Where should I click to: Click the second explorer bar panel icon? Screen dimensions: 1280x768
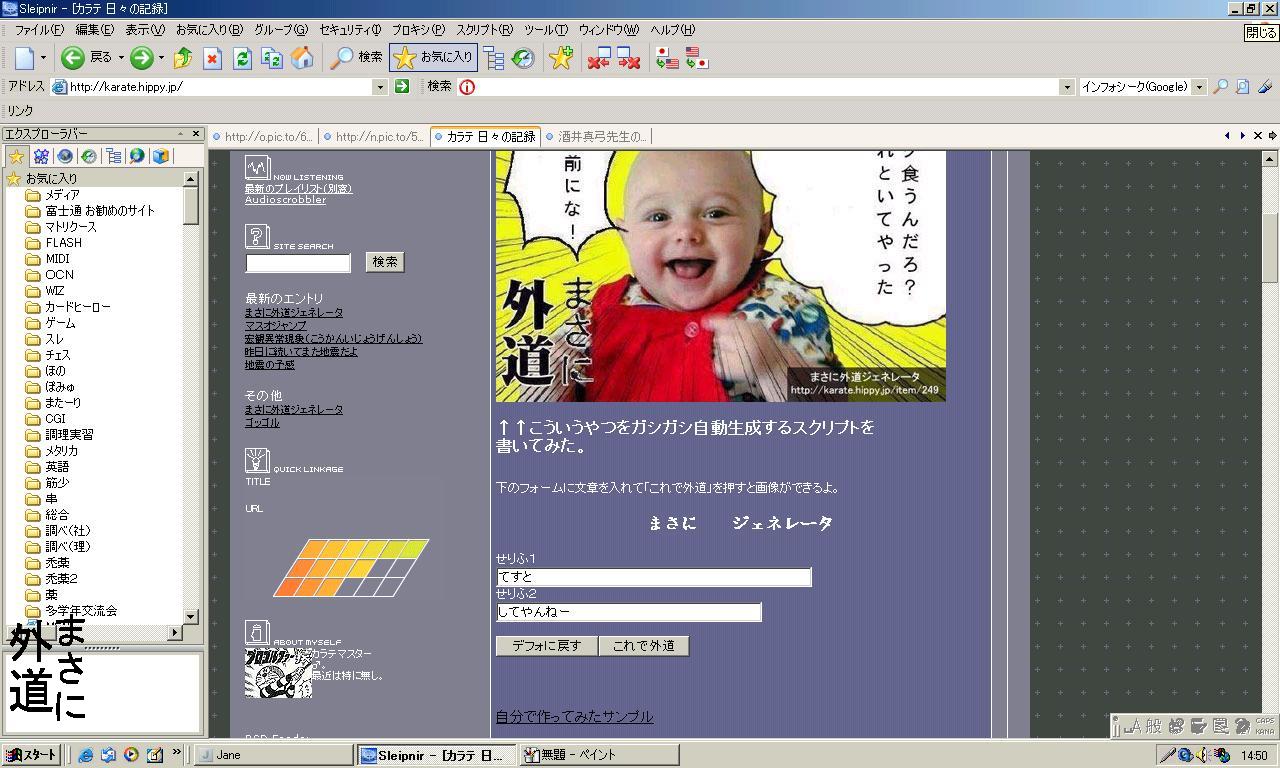point(41,156)
